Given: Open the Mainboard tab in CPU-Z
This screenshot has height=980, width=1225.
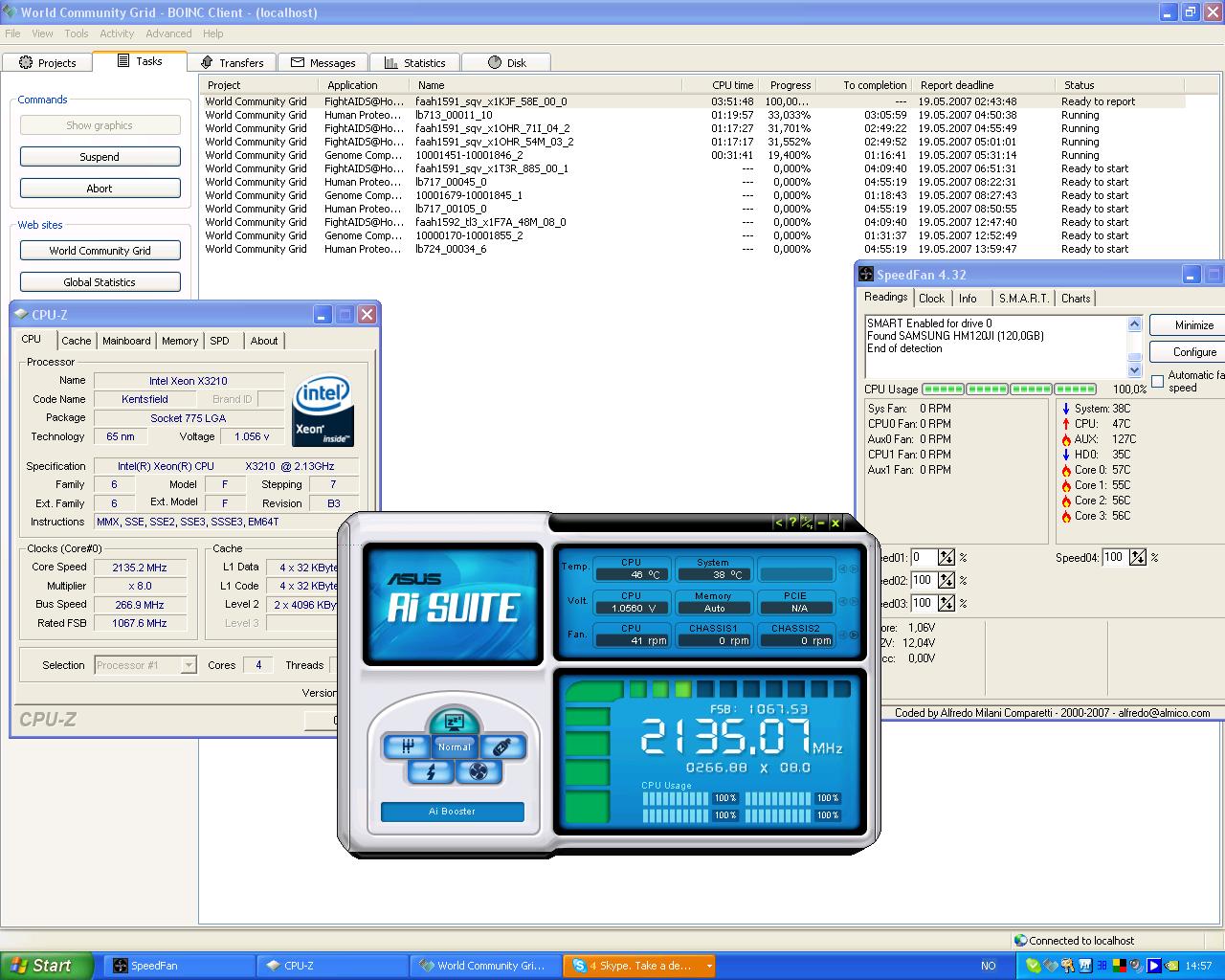Looking at the screenshot, I should pyautogui.click(x=126, y=341).
